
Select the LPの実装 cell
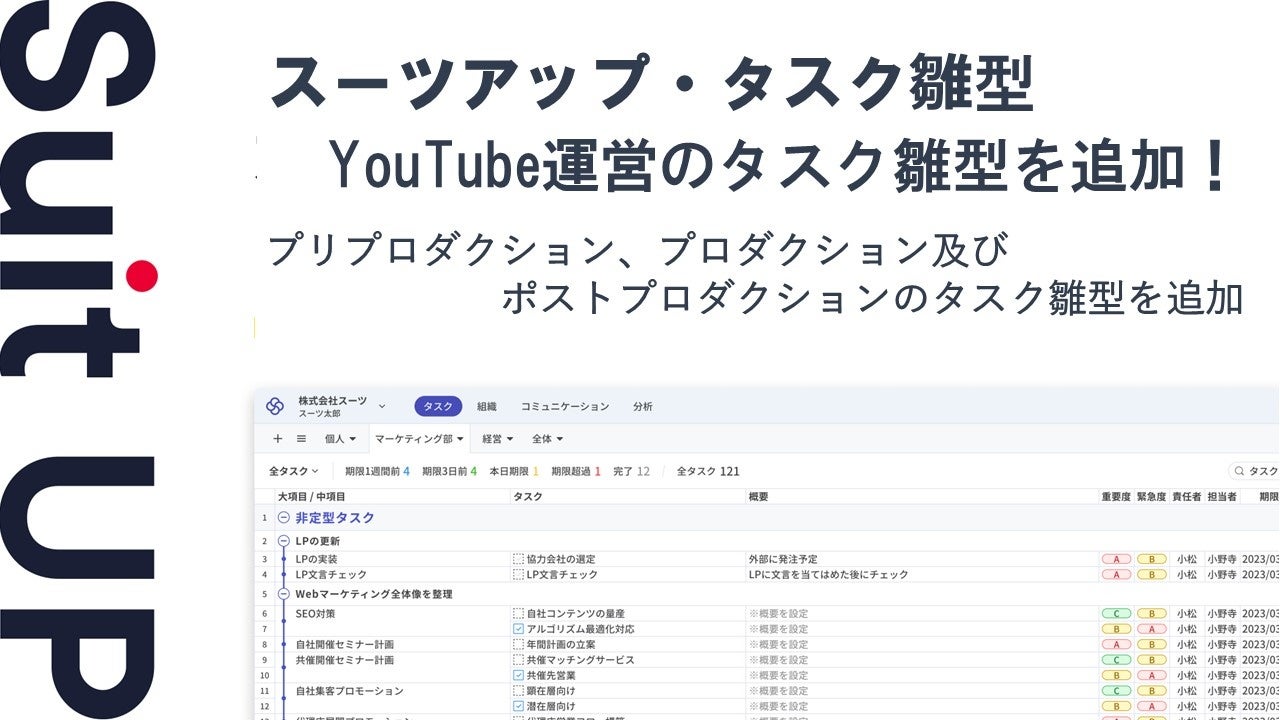click(317, 559)
